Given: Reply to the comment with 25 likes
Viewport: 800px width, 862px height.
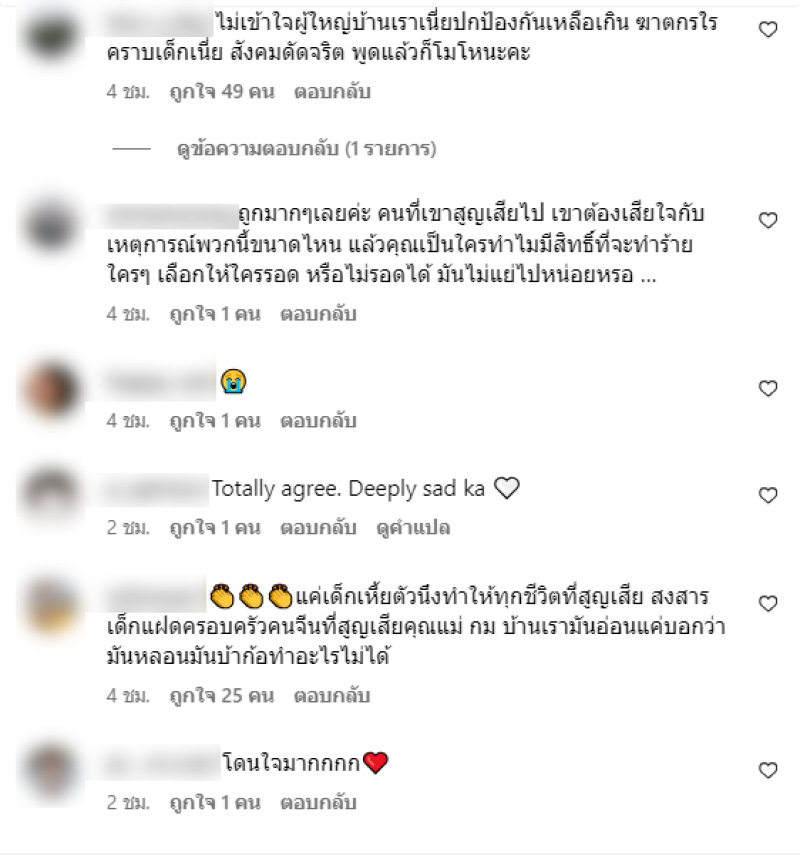Looking at the screenshot, I should (332, 695).
